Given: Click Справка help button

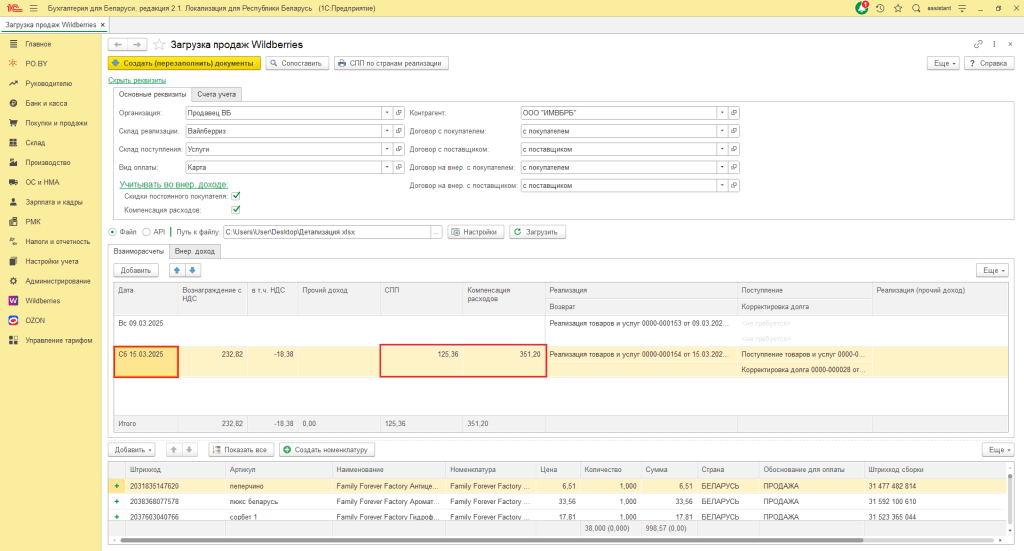Looking at the screenshot, I should 989,63.
